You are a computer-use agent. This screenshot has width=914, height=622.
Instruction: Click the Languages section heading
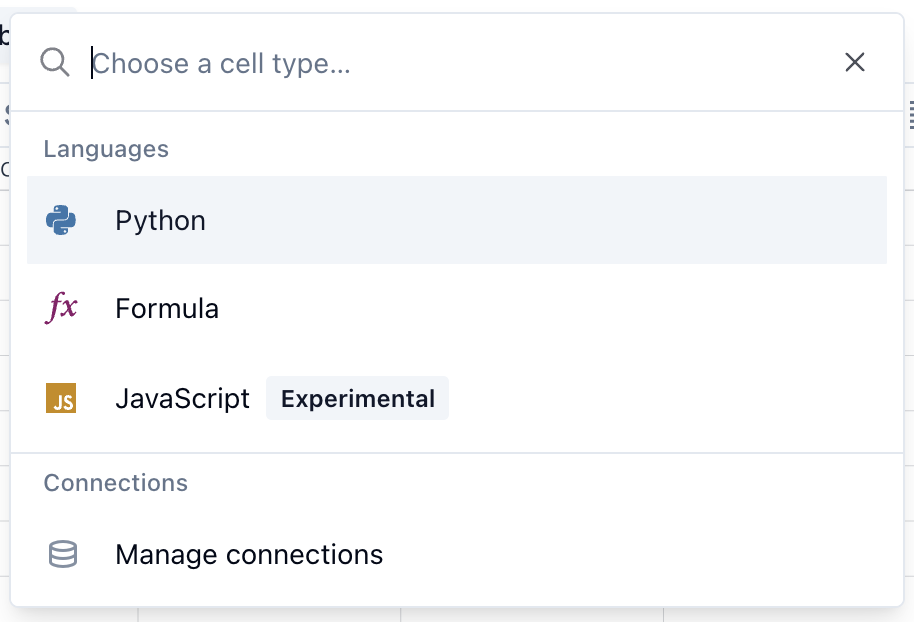pos(106,149)
